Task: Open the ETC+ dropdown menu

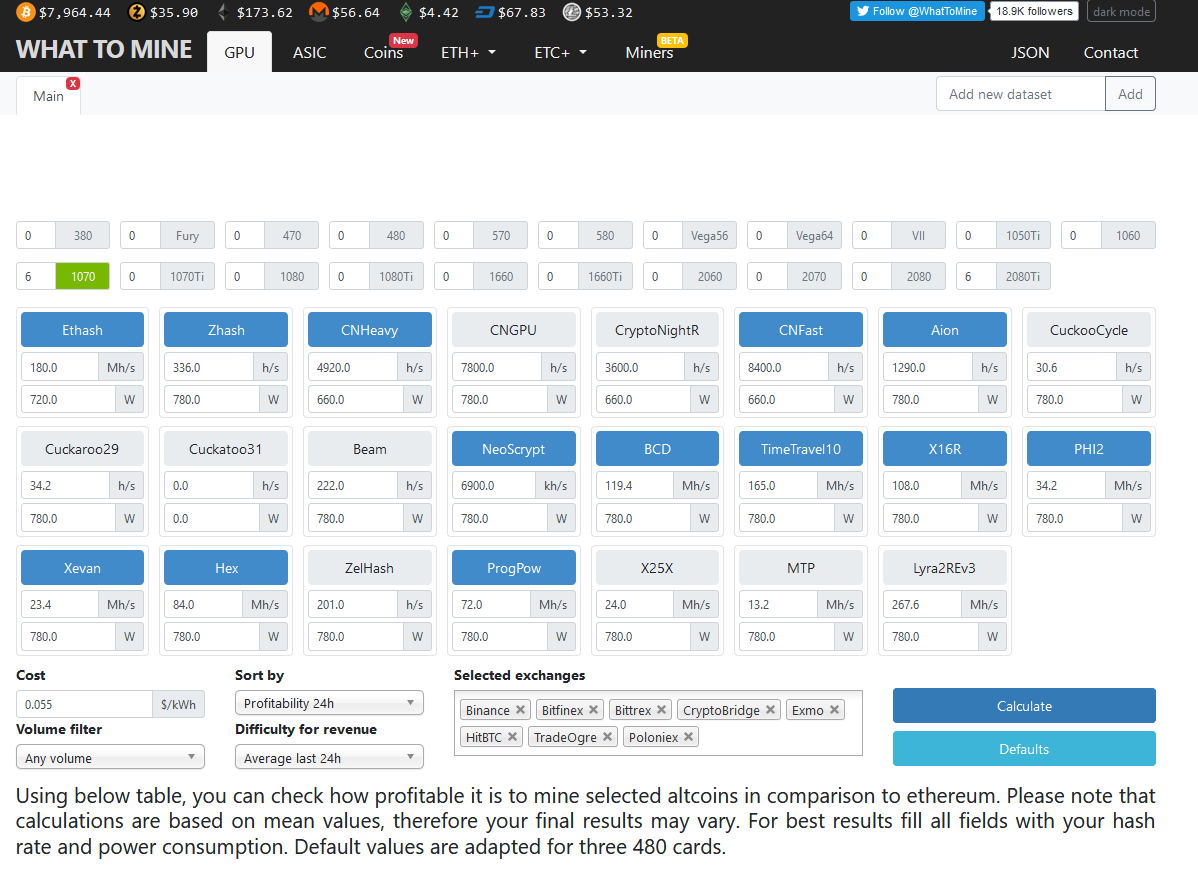Action: [x=561, y=53]
